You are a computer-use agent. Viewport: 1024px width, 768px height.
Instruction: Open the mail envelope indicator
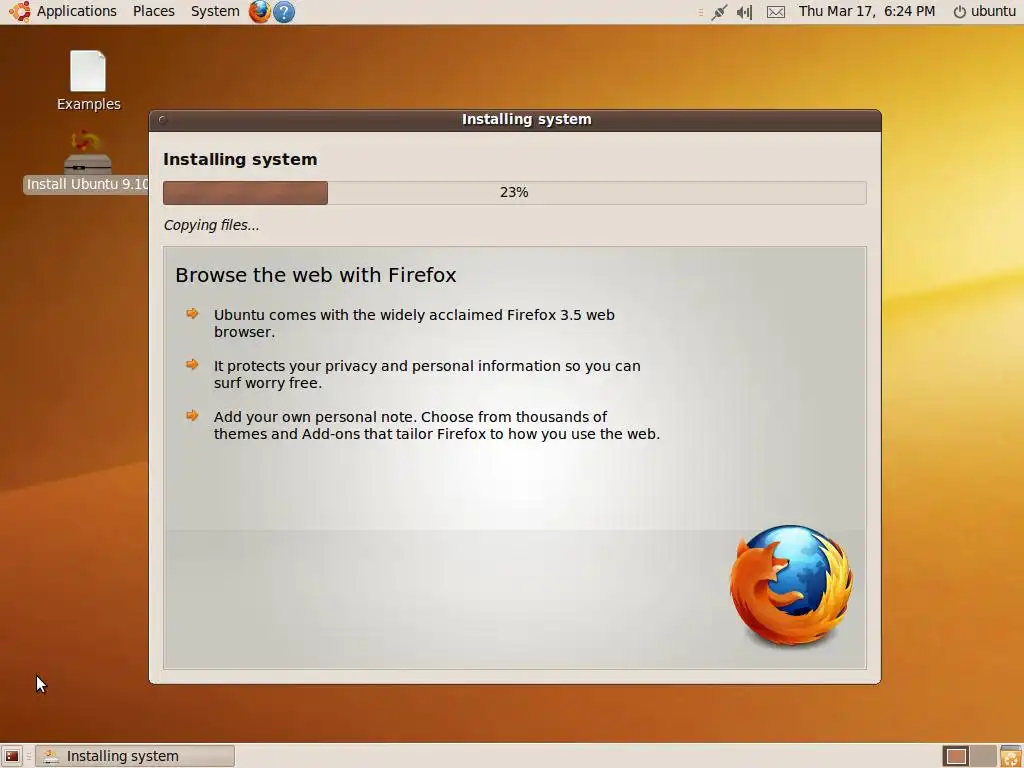776,12
